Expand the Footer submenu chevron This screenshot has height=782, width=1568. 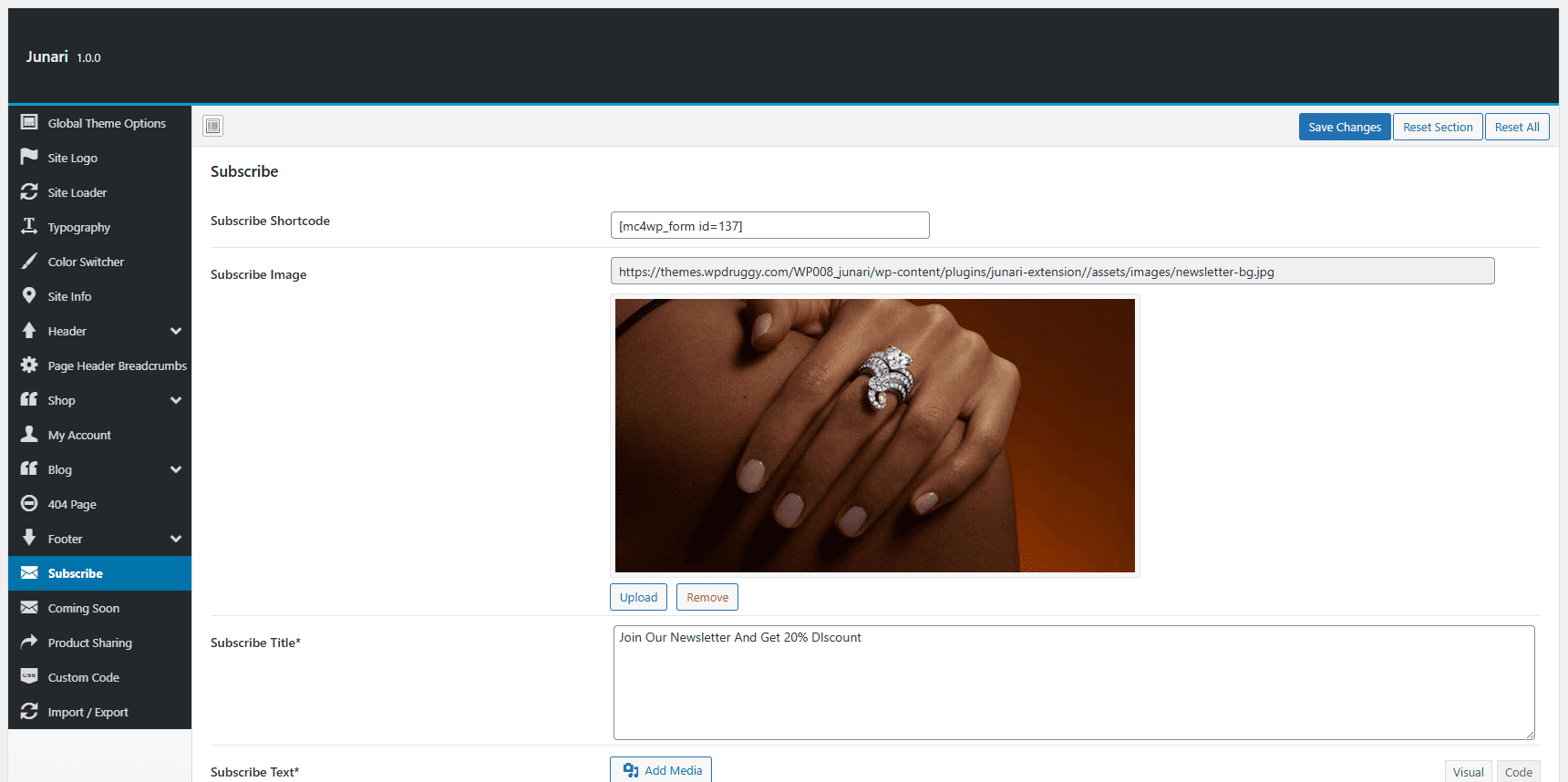176,539
